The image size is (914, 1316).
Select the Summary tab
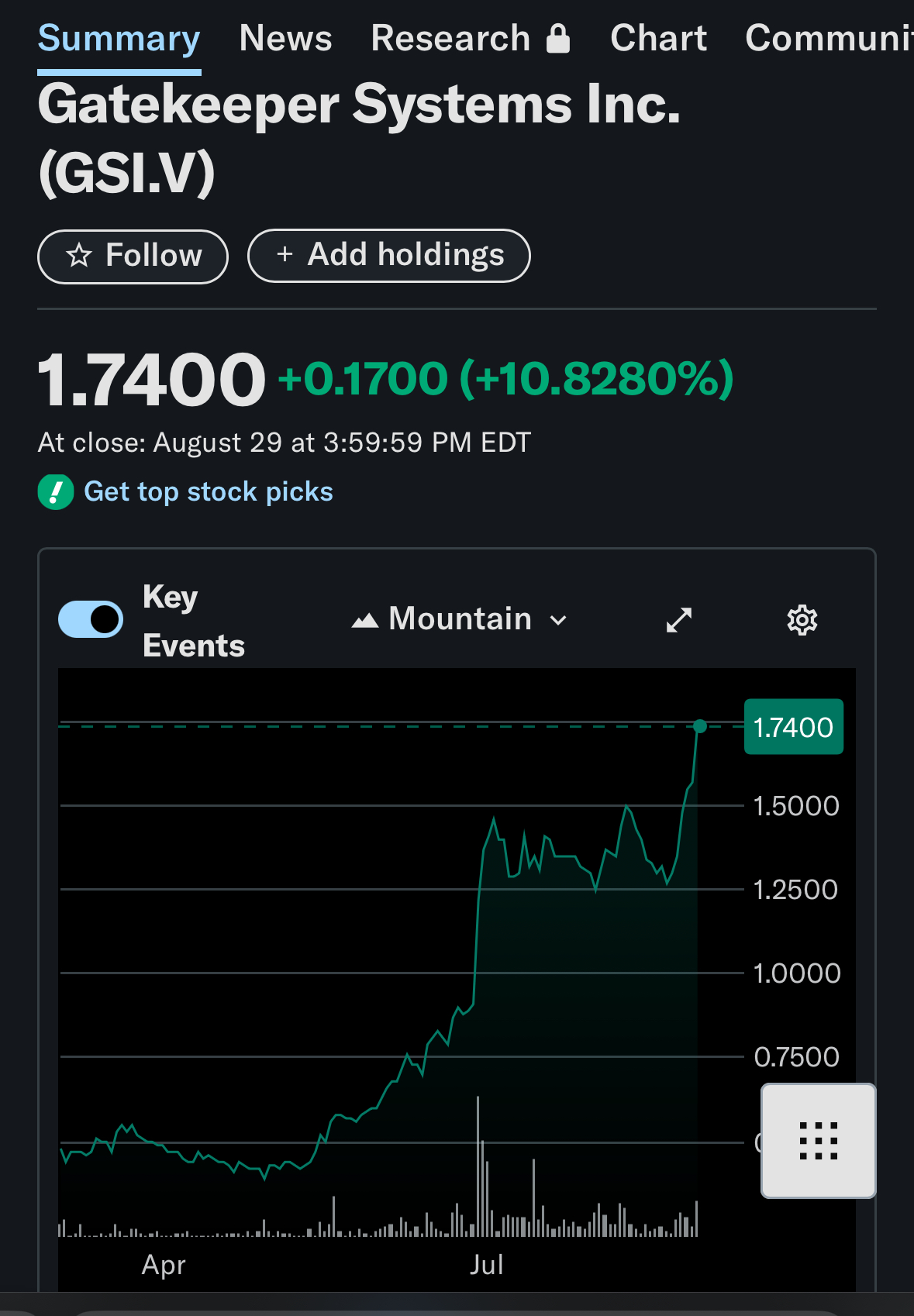(x=119, y=38)
